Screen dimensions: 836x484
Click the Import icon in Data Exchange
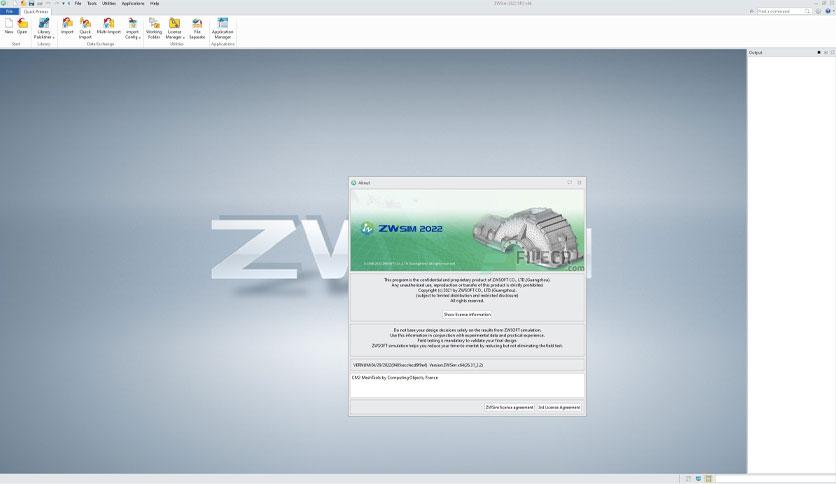(67, 27)
